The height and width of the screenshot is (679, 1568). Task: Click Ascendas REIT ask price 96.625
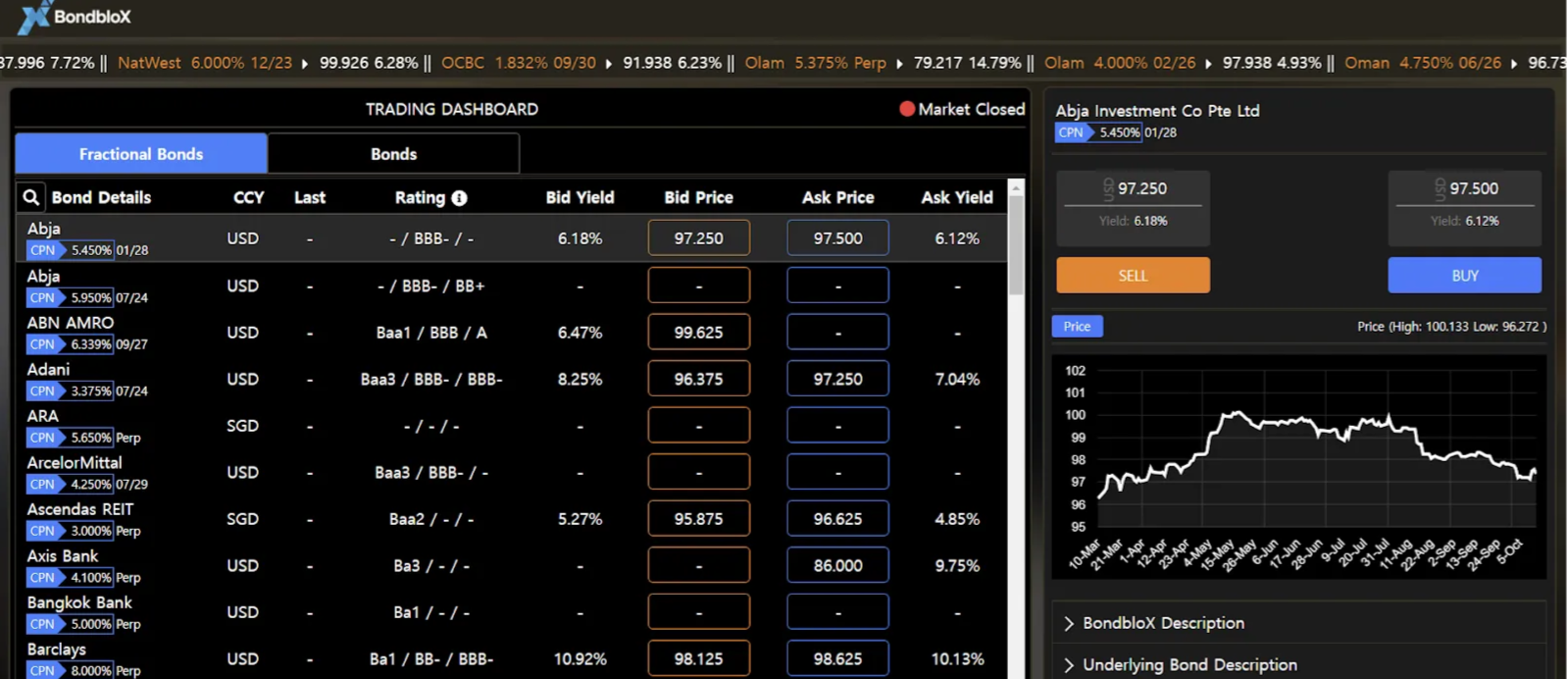pos(837,519)
